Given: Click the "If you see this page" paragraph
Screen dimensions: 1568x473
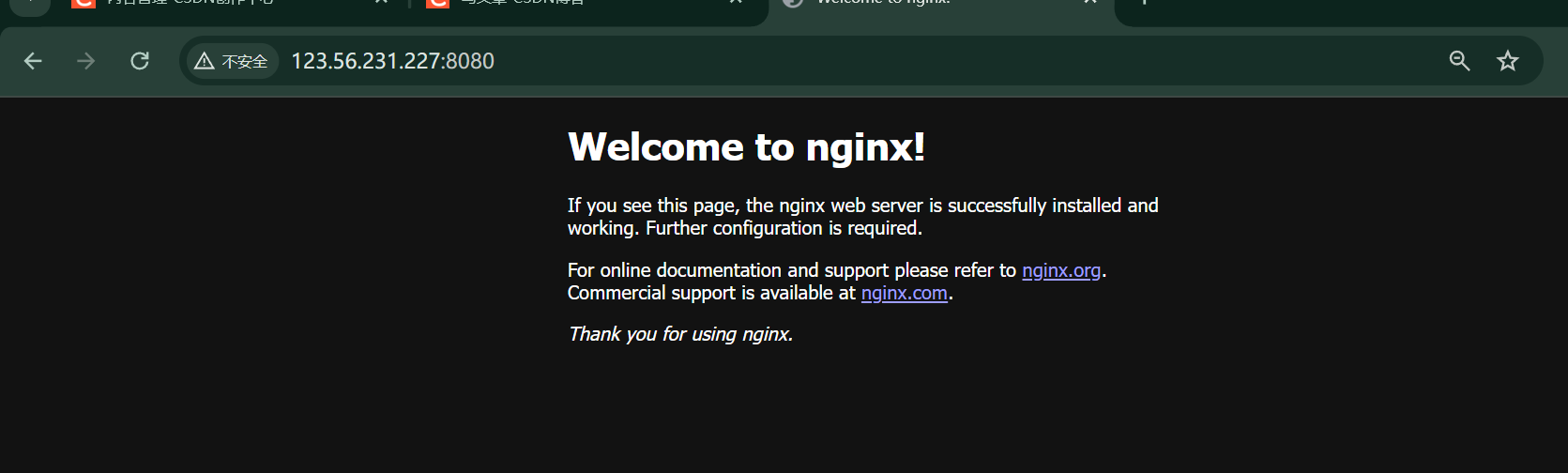Looking at the screenshot, I should point(863,217).
